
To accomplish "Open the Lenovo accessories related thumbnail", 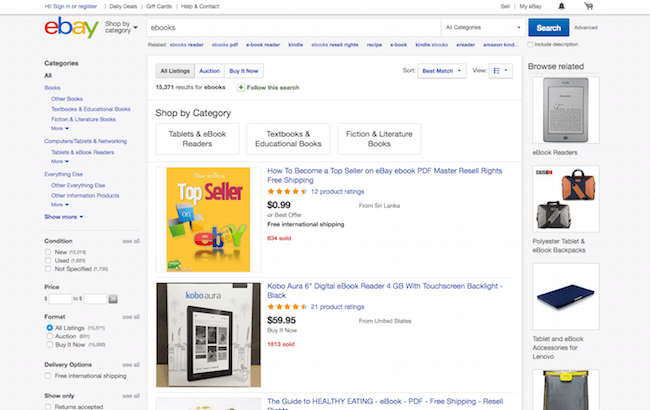I will (566, 296).
